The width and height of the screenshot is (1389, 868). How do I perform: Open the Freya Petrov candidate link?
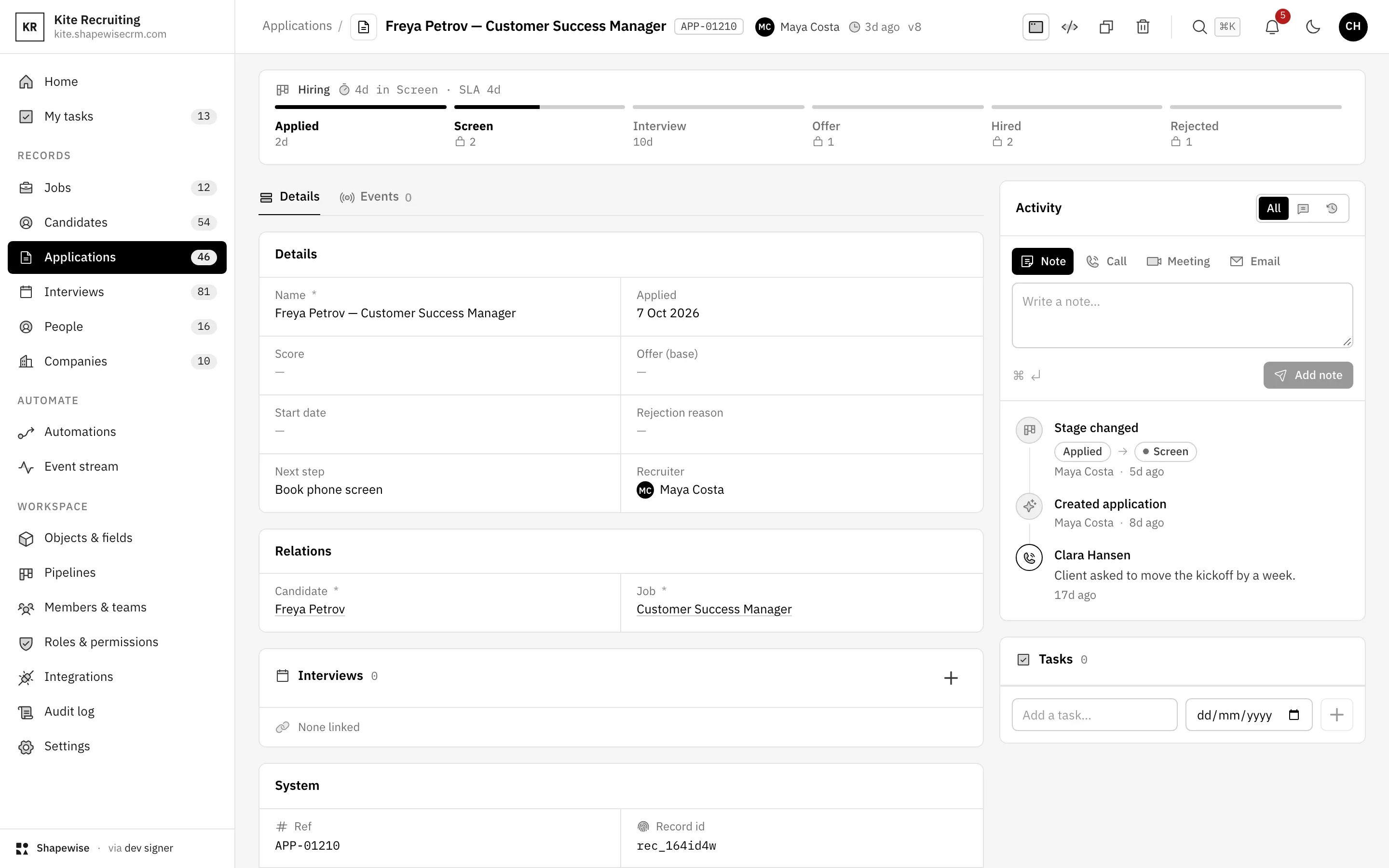click(x=310, y=609)
